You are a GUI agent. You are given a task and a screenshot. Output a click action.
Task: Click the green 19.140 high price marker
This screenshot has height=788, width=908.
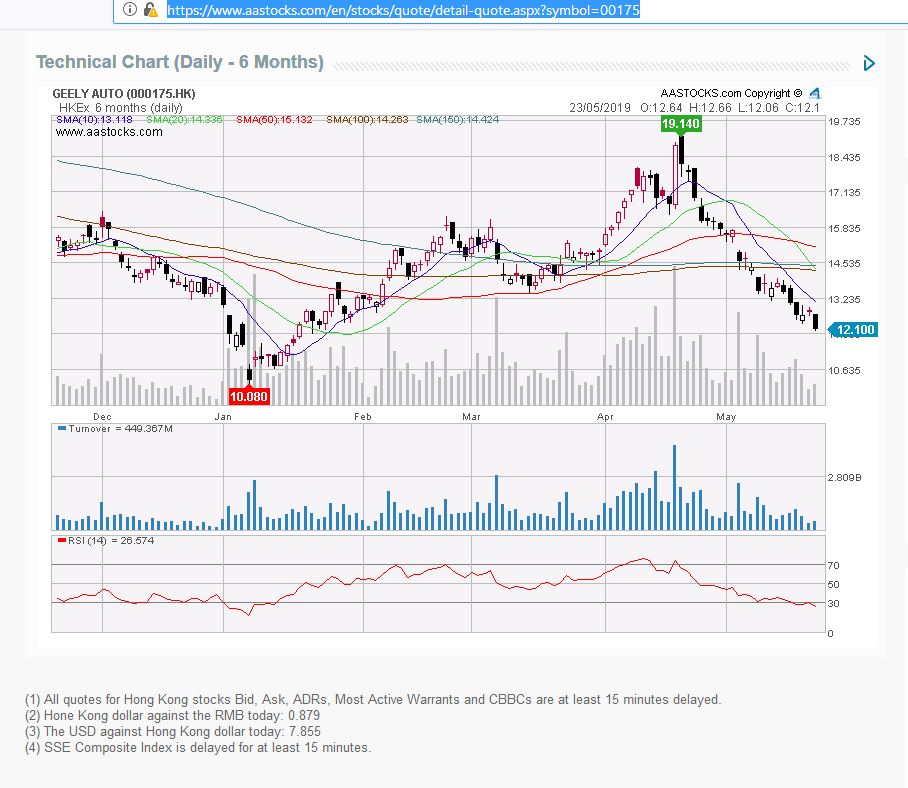point(681,124)
